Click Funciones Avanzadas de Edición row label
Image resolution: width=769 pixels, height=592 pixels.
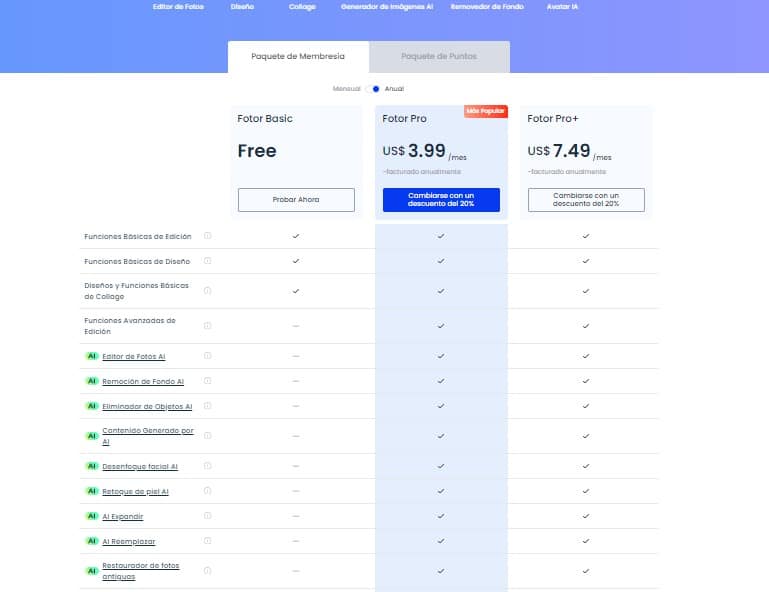tap(130, 326)
